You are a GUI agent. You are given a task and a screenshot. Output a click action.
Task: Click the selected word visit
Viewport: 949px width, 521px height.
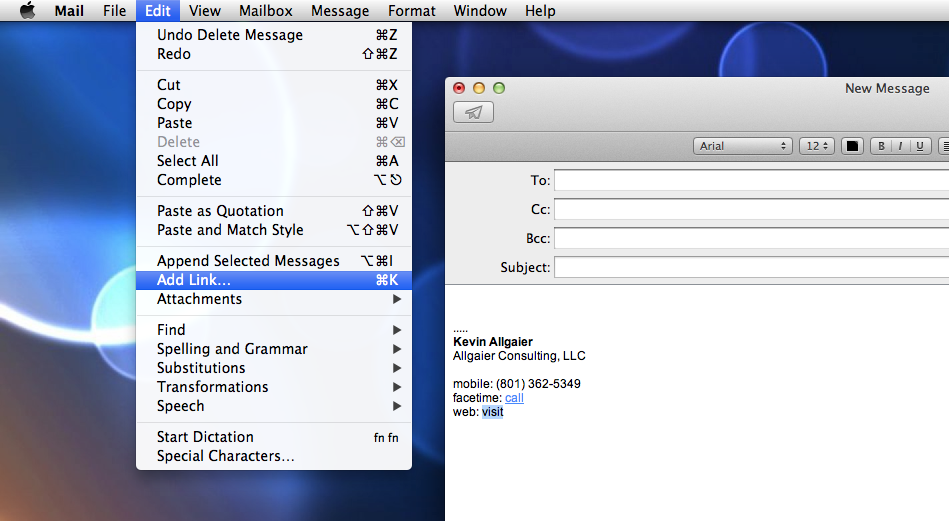click(493, 412)
